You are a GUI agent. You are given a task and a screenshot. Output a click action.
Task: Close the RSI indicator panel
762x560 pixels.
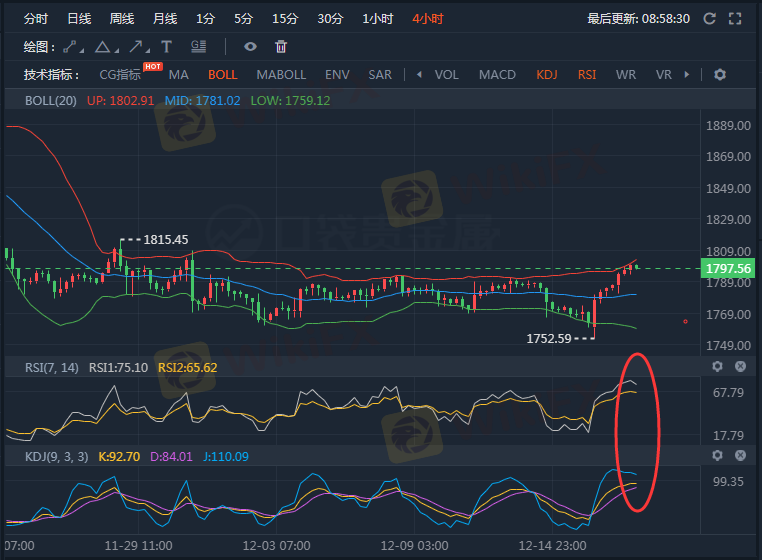pos(740,367)
